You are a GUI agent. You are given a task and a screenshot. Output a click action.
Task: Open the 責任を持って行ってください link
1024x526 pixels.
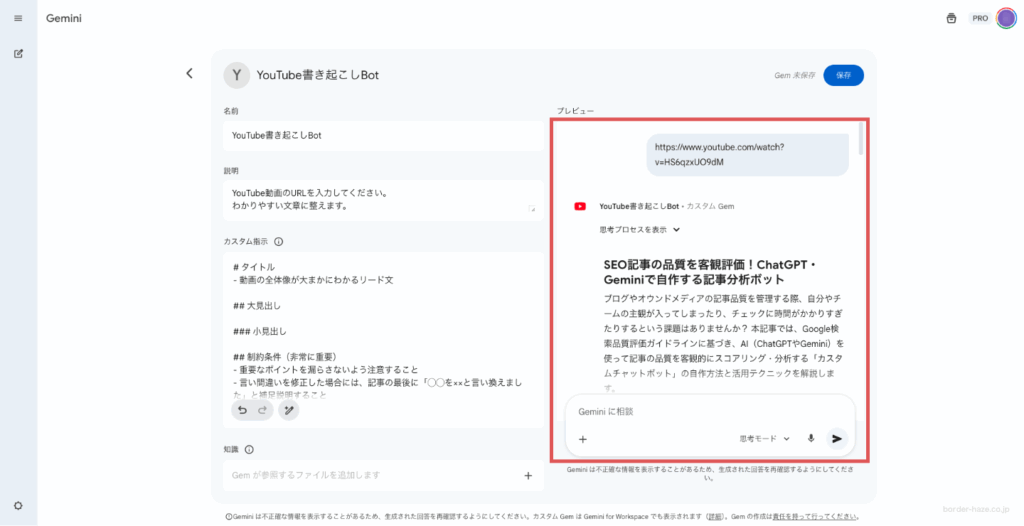pos(815,516)
